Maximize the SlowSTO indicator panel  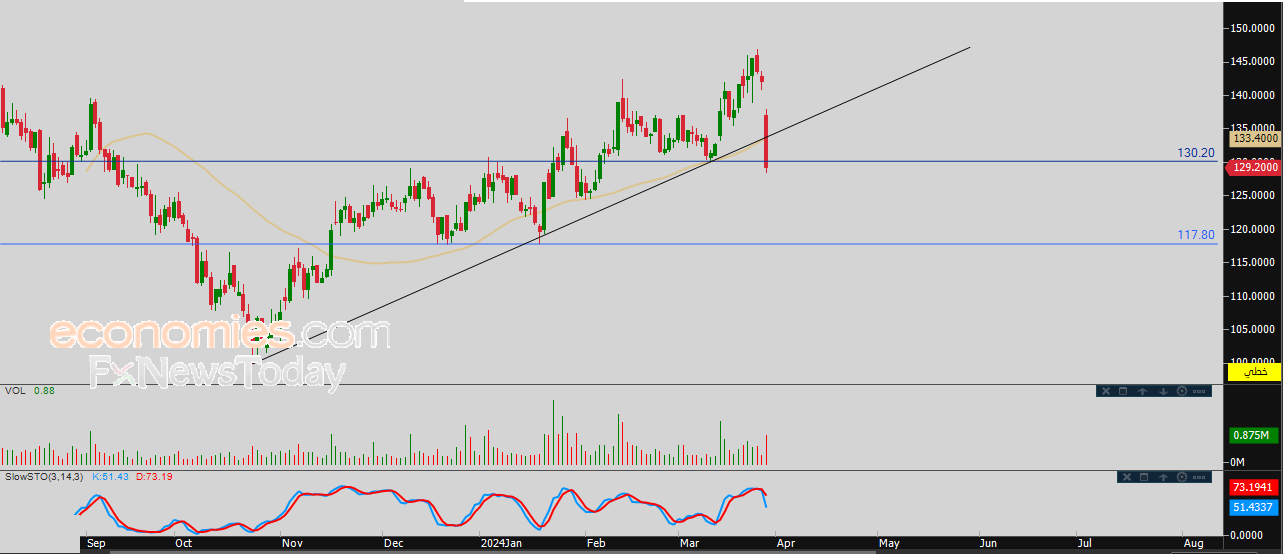pos(1144,477)
